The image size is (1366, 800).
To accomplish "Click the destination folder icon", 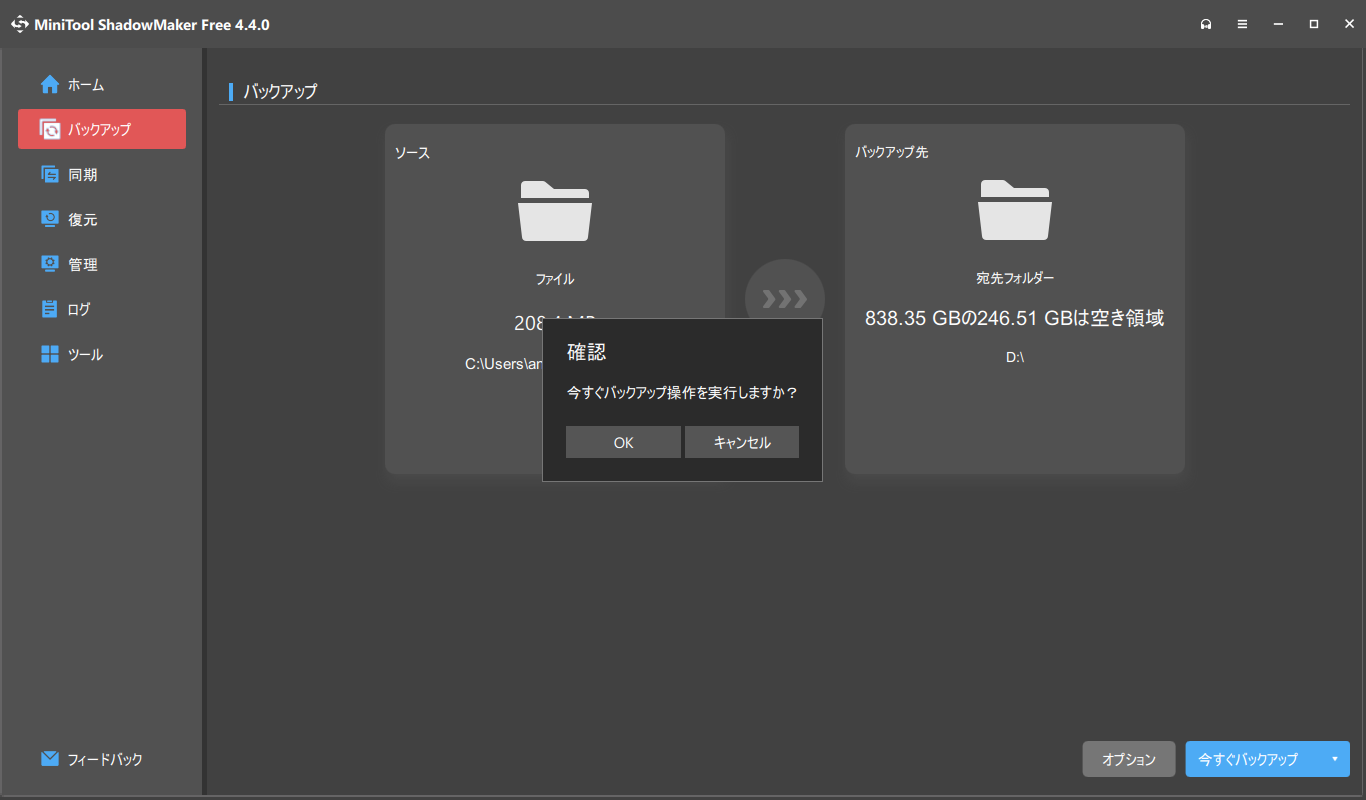I will click(x=1014, y=210).
